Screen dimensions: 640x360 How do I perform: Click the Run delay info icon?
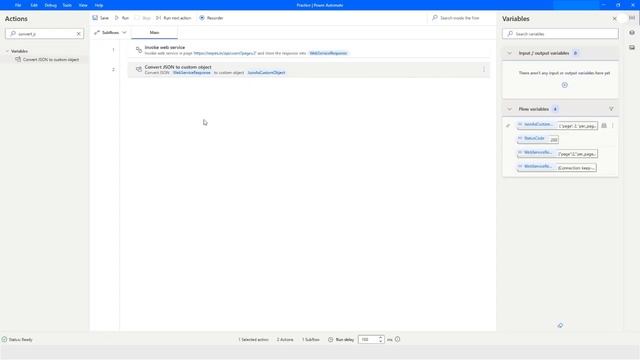coord(397,339)
